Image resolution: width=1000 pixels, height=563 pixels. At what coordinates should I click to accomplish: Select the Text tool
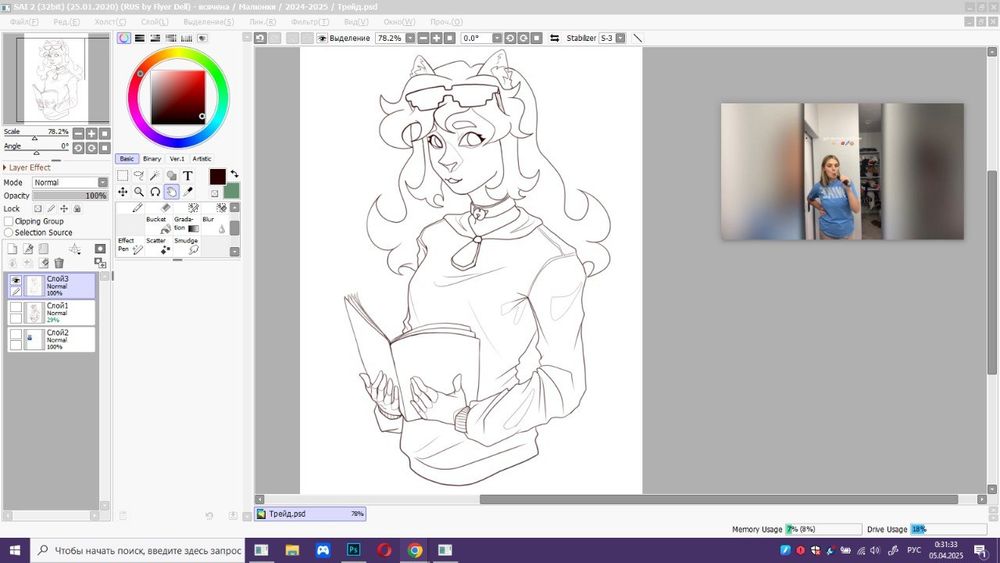pos(188,175)
